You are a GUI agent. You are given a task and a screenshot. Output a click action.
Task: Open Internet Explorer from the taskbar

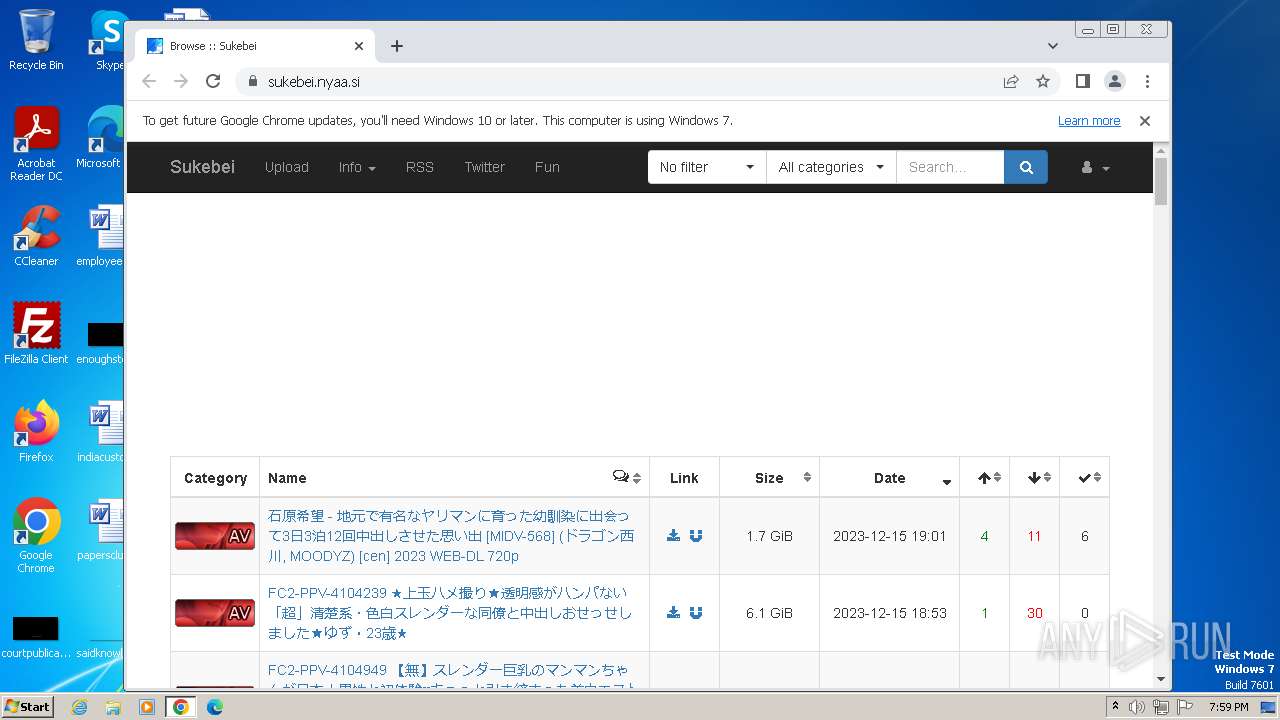tap(80, 707)
